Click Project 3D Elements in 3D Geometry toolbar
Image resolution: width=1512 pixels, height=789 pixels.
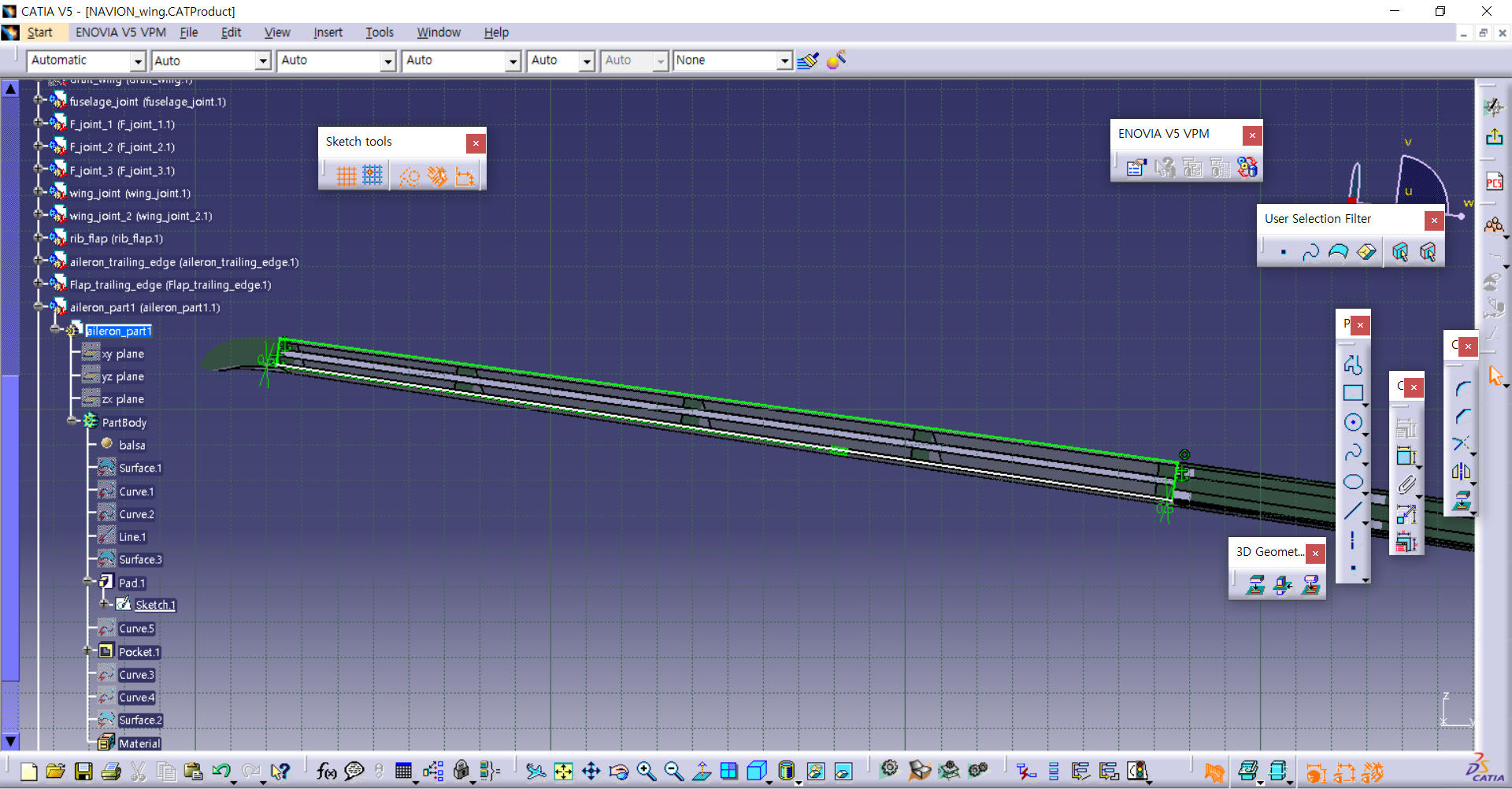pyautogui.click(x=1256, y=584)
